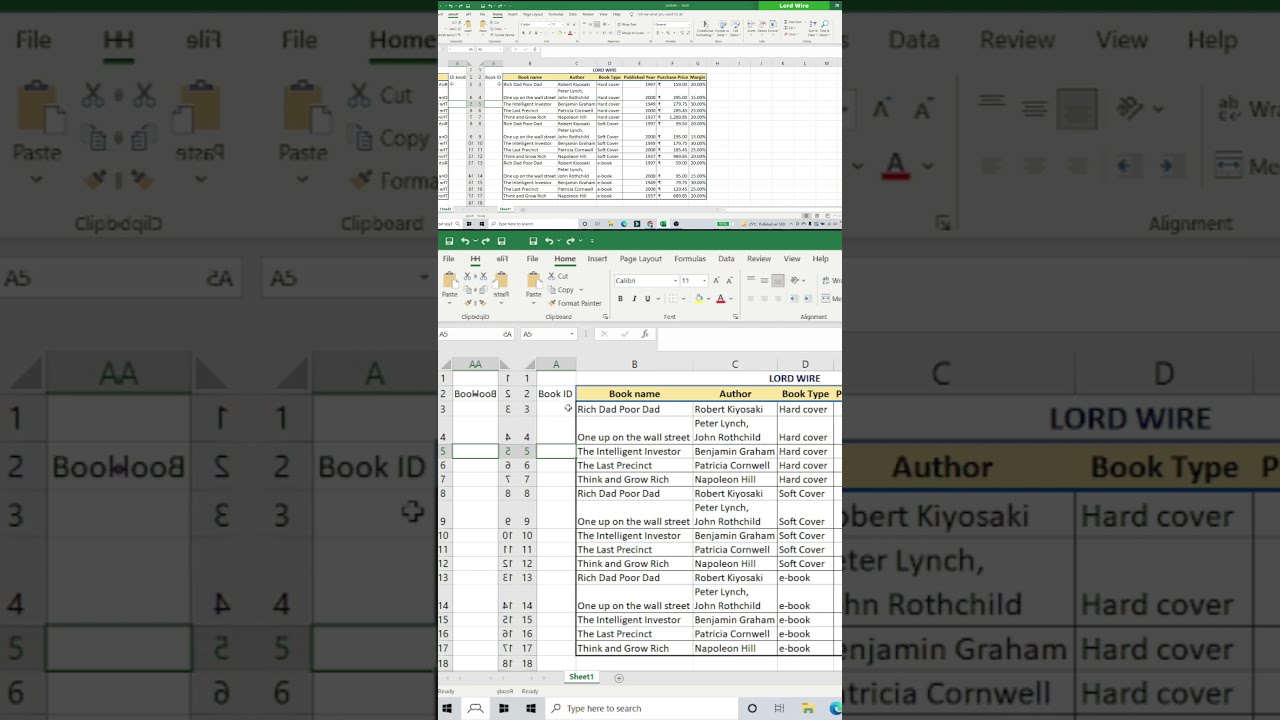Apply the yellow Fill Color bucket

pos(700,299)
